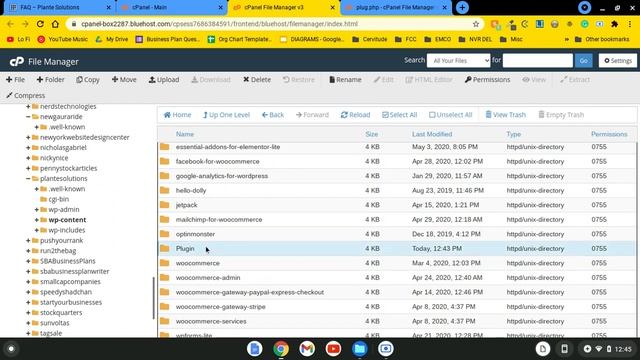Focus the search text input field
This screenshot has width=640, height=360.
pos(538,60)
